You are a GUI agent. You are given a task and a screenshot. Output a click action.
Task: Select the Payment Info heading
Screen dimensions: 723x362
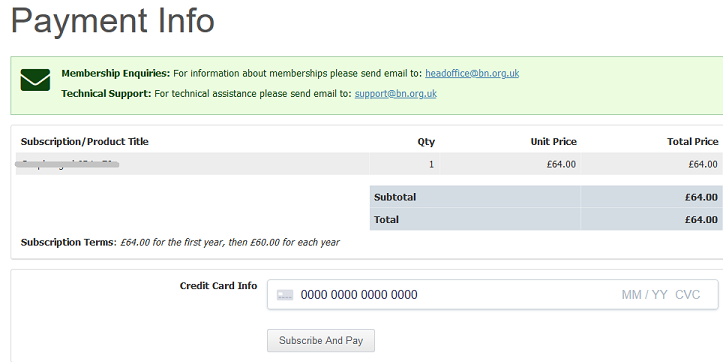113,21
